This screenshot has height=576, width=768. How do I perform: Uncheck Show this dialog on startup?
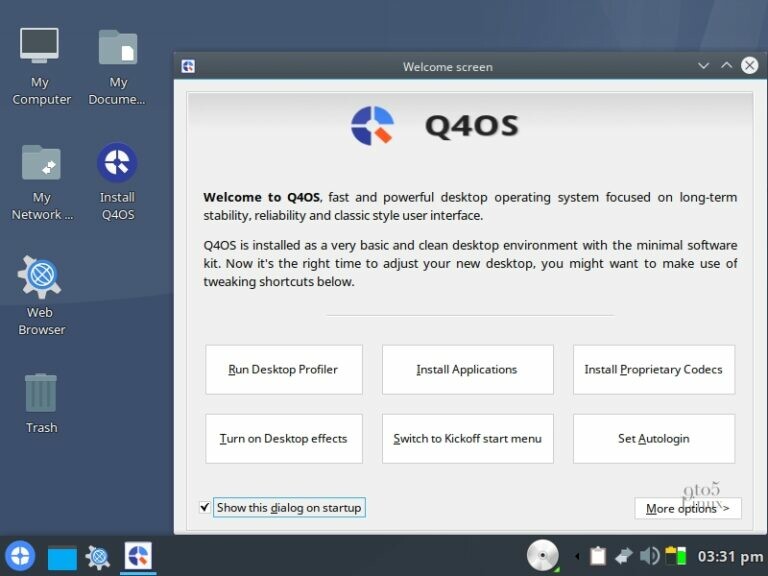click(x=205, y=508)
